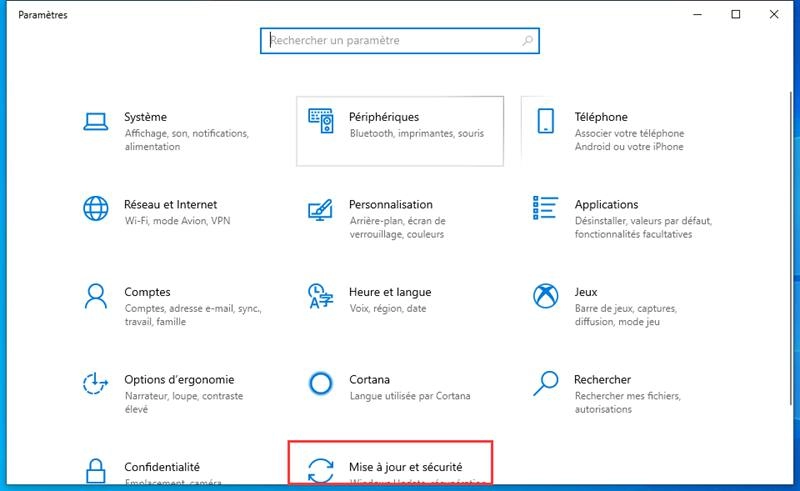Focus the "Rechercher un paramètre" search field

pos(390,41)
